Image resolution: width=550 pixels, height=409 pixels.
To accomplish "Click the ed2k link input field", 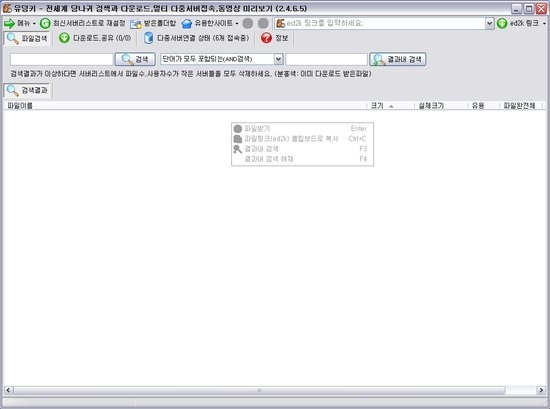I will click(x=380, y=24).
